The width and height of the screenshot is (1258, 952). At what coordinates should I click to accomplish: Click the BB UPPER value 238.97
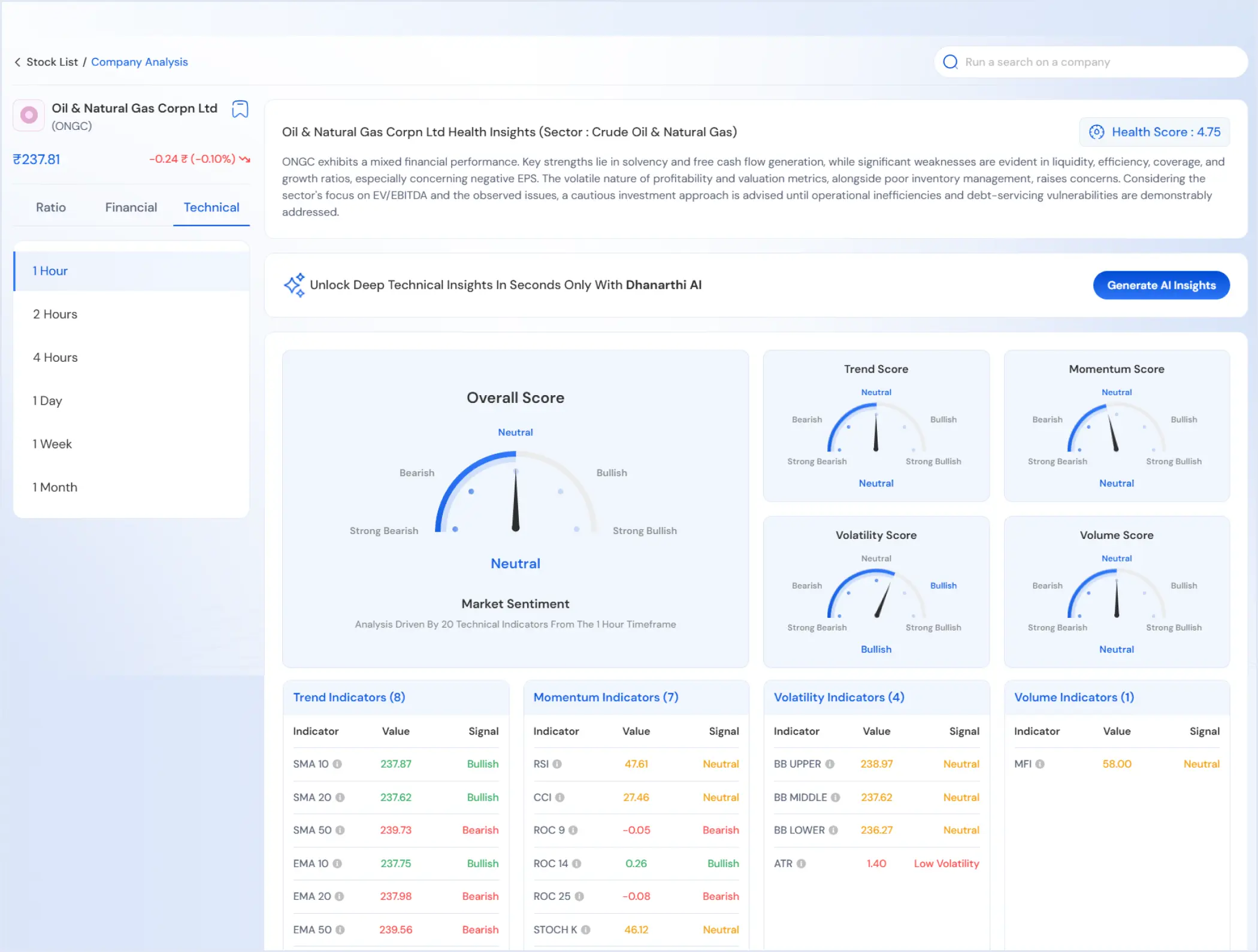876,764
